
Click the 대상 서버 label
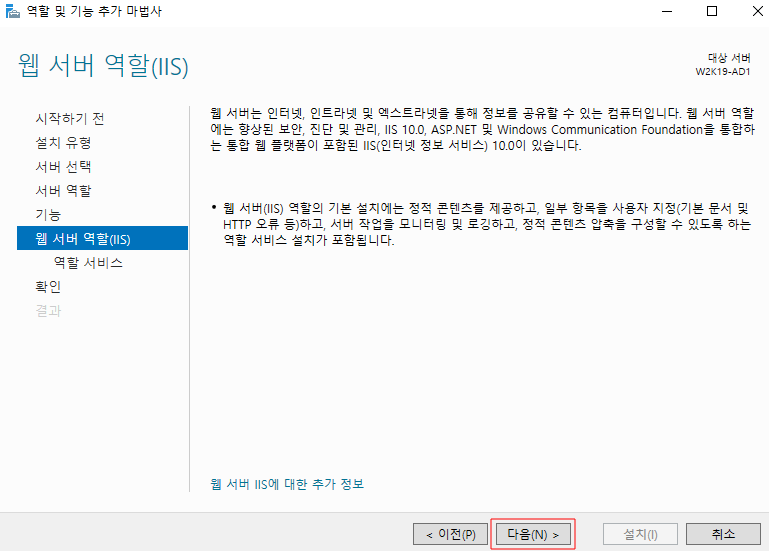pyautogui.click(x=729, y=58)
